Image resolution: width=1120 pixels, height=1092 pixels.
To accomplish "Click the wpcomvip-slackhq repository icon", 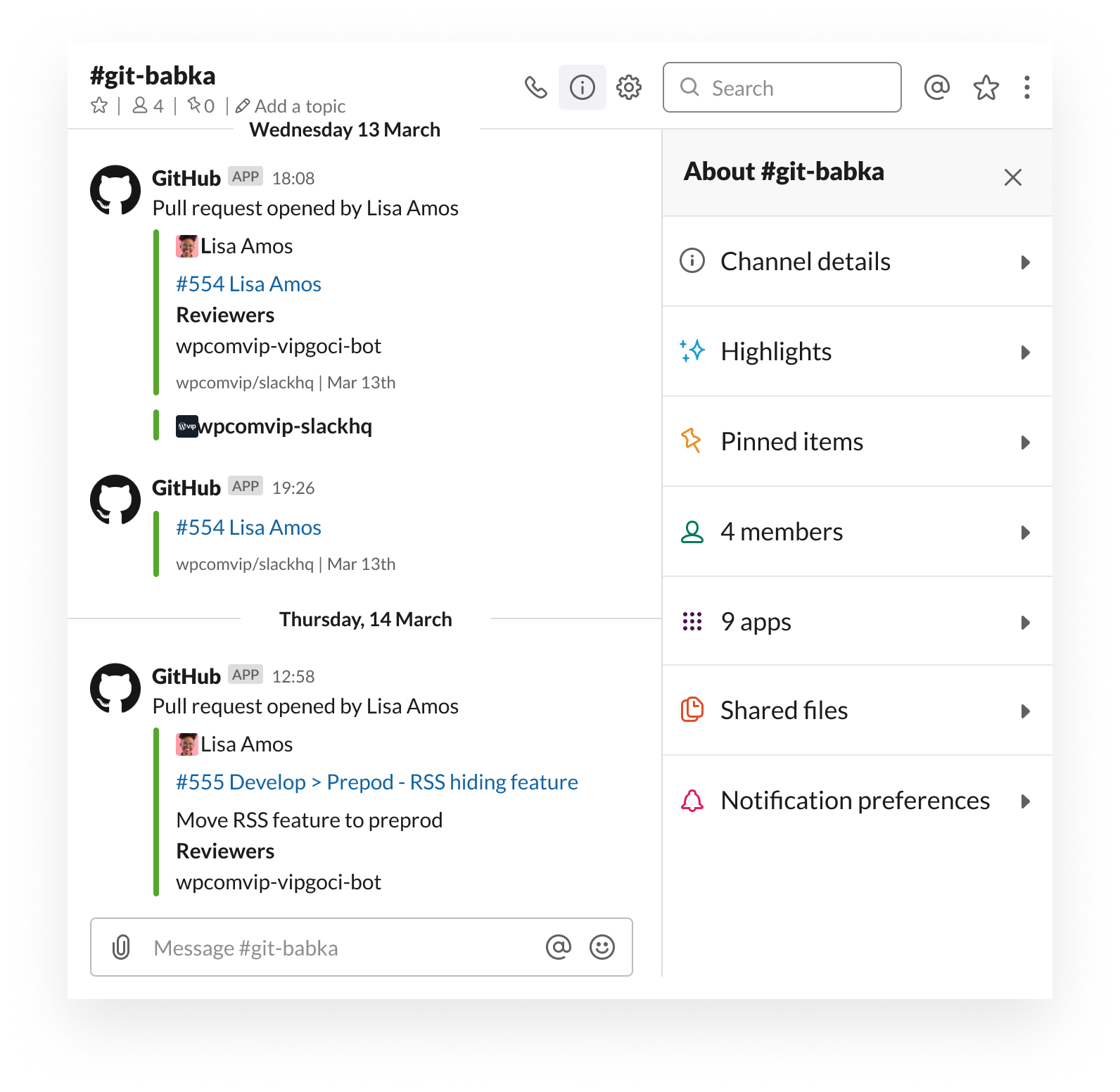I will (187, 426).
